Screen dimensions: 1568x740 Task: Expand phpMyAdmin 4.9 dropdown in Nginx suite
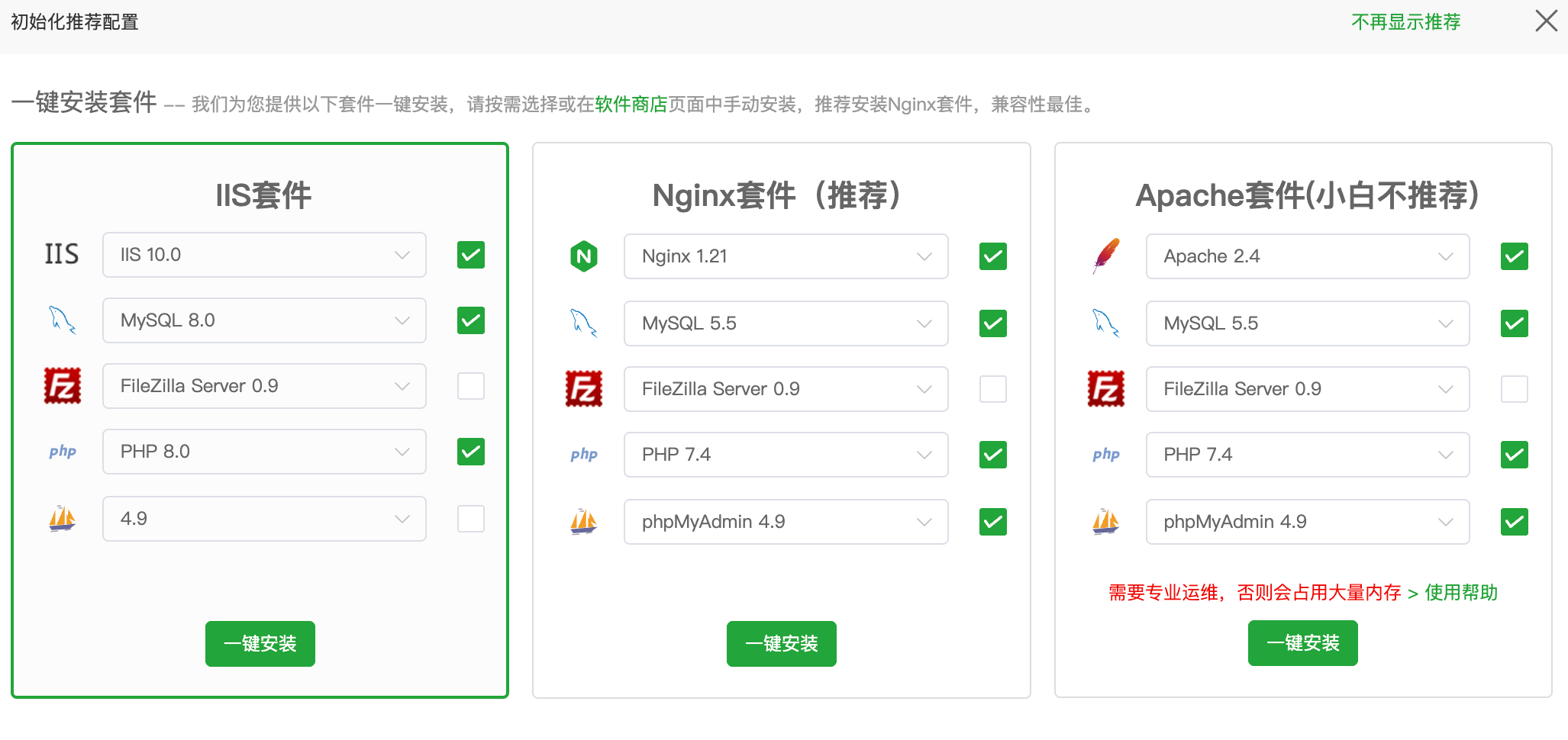pyautogui.click(x=786, y=522)
